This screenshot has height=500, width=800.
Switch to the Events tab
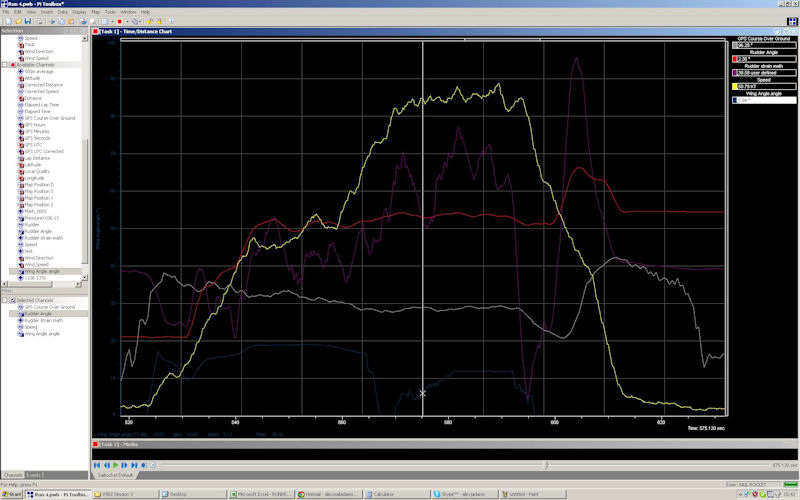[34, 475]
